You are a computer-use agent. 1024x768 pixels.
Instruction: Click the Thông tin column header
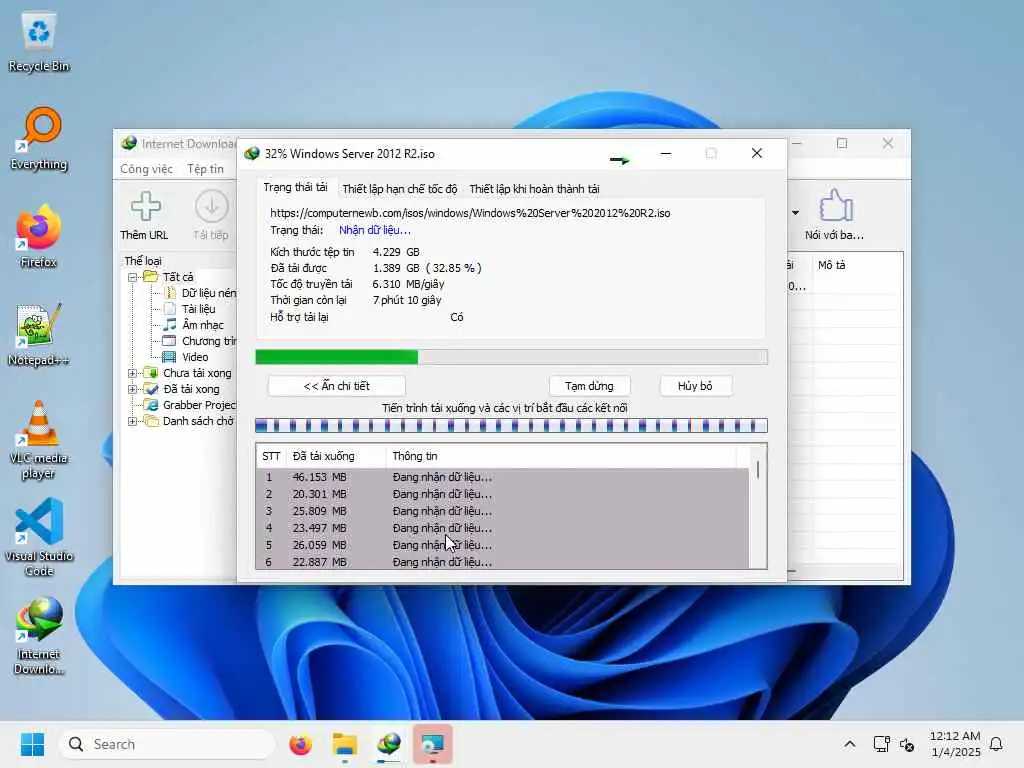pyautogui.click(x=562, y=456)
